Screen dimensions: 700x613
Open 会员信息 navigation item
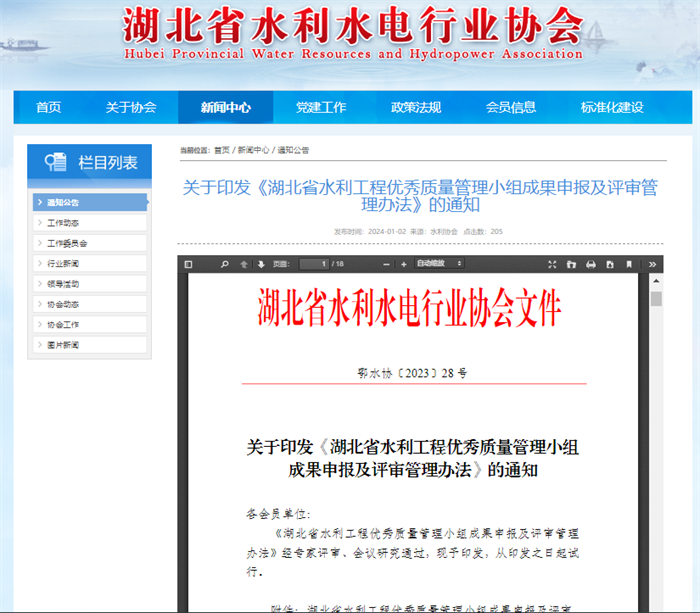coord(511,107)
